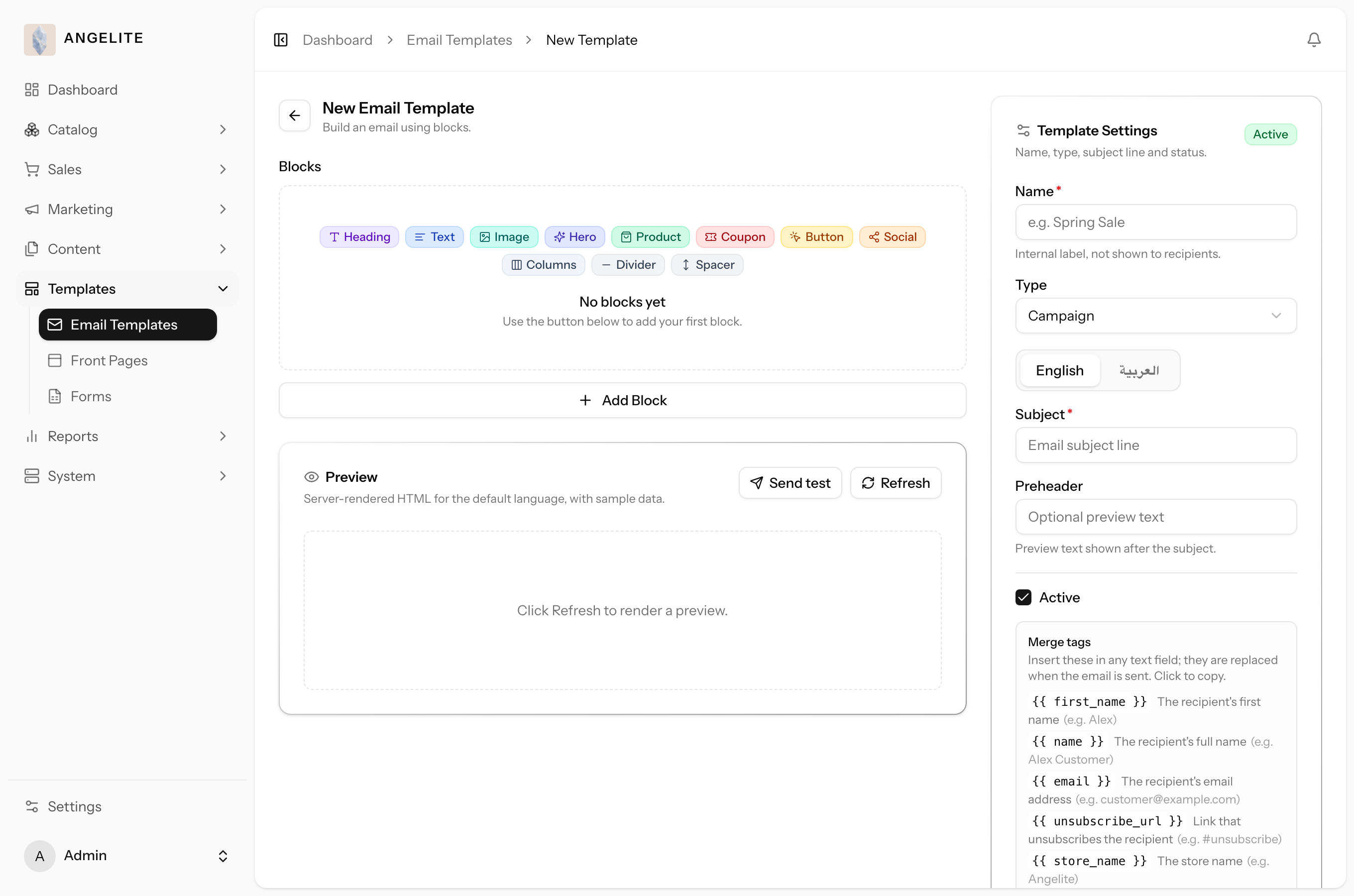Click the back arrow button
This screenshot has width=1354, height=896.
tap(295, 115)
